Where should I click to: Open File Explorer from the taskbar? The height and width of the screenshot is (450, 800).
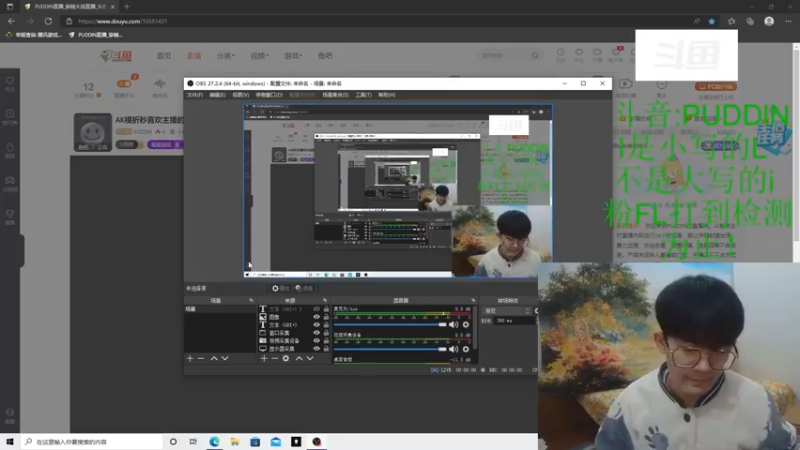tap(235, 442)
